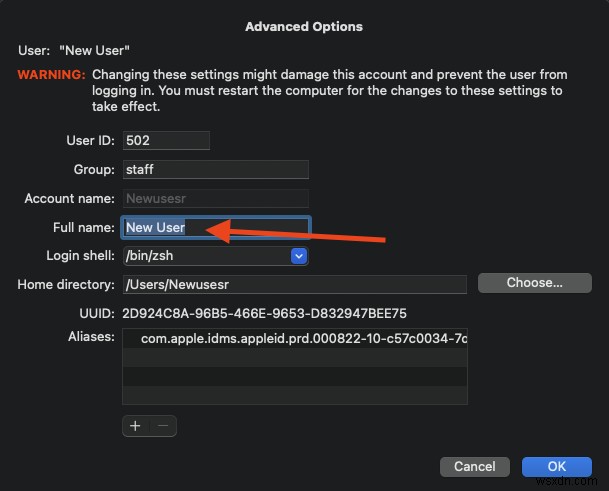Click the remove alias minus button
The height and width of the screenshot is (491, 609).
[x=164, y=426]
